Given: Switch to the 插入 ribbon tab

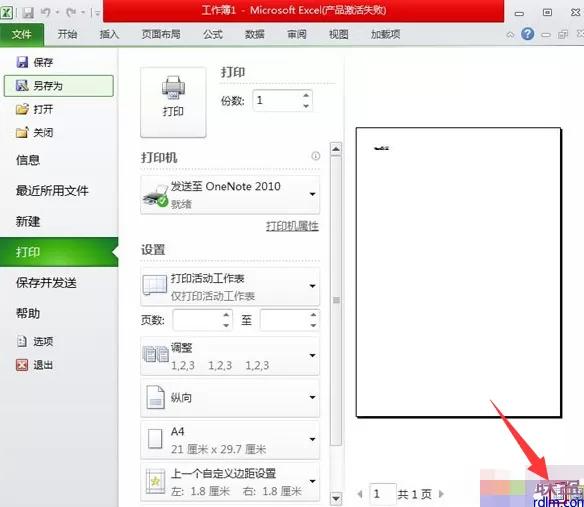Looking at the screenshot, I should [x=109, y=35].
